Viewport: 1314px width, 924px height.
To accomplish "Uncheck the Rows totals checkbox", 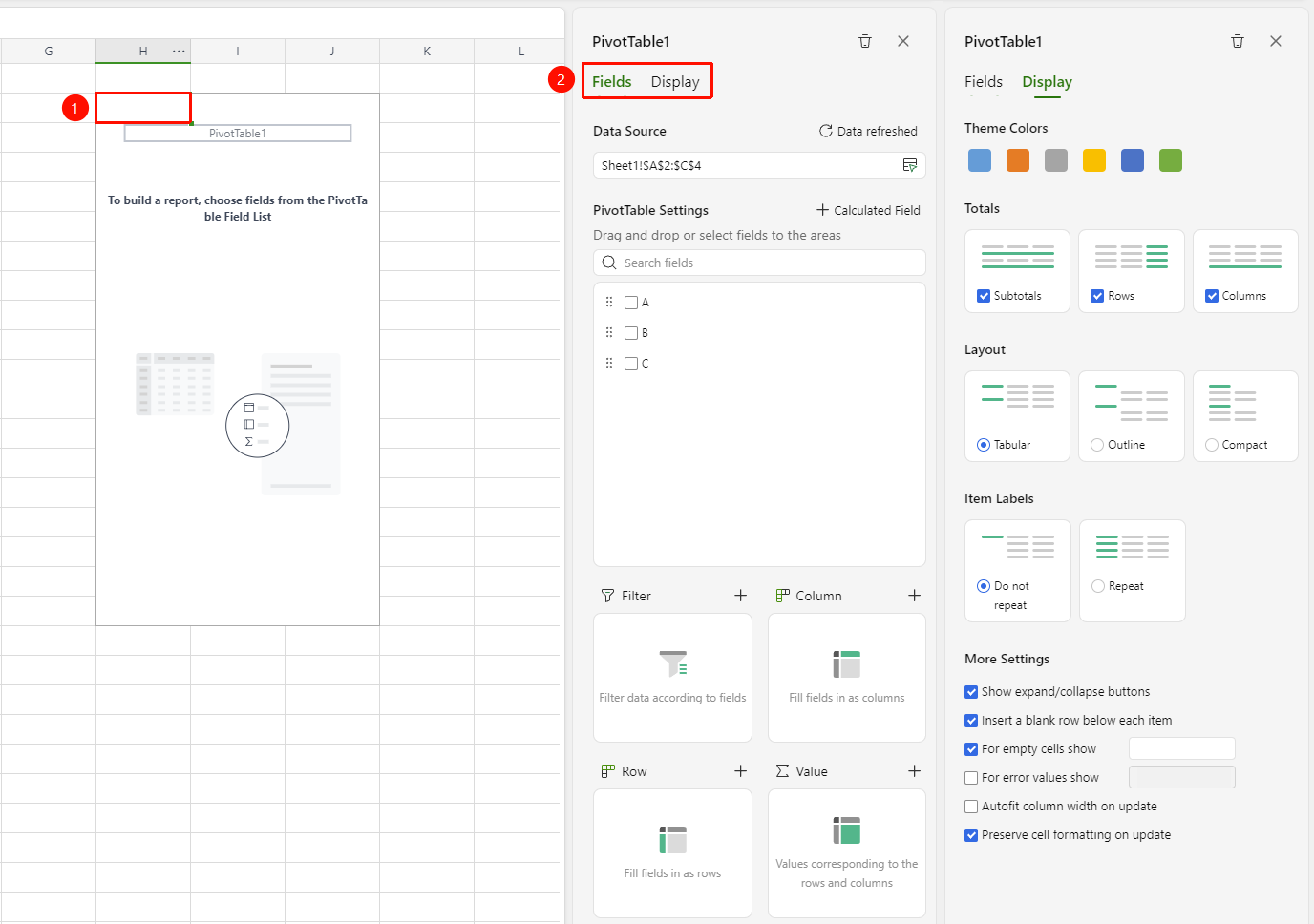I will [x=1098, y=296].
